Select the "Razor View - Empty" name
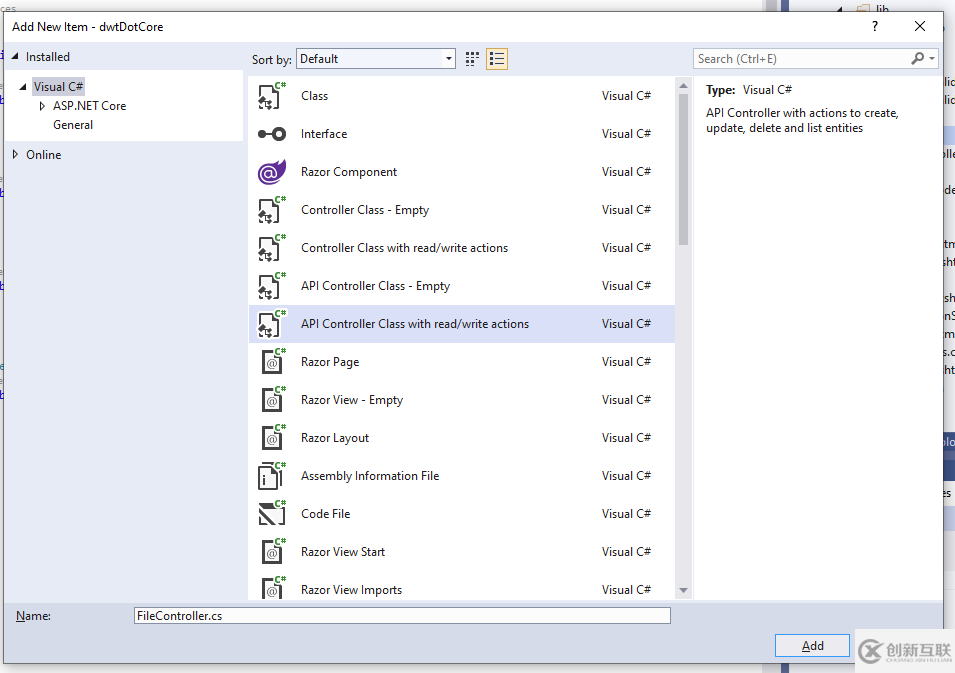Viewport: 955px width, 673px height. coord(352,400)
